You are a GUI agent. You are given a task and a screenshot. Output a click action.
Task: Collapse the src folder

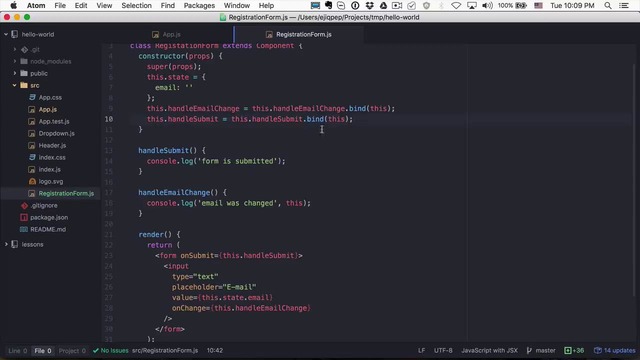tap(15, 85)
